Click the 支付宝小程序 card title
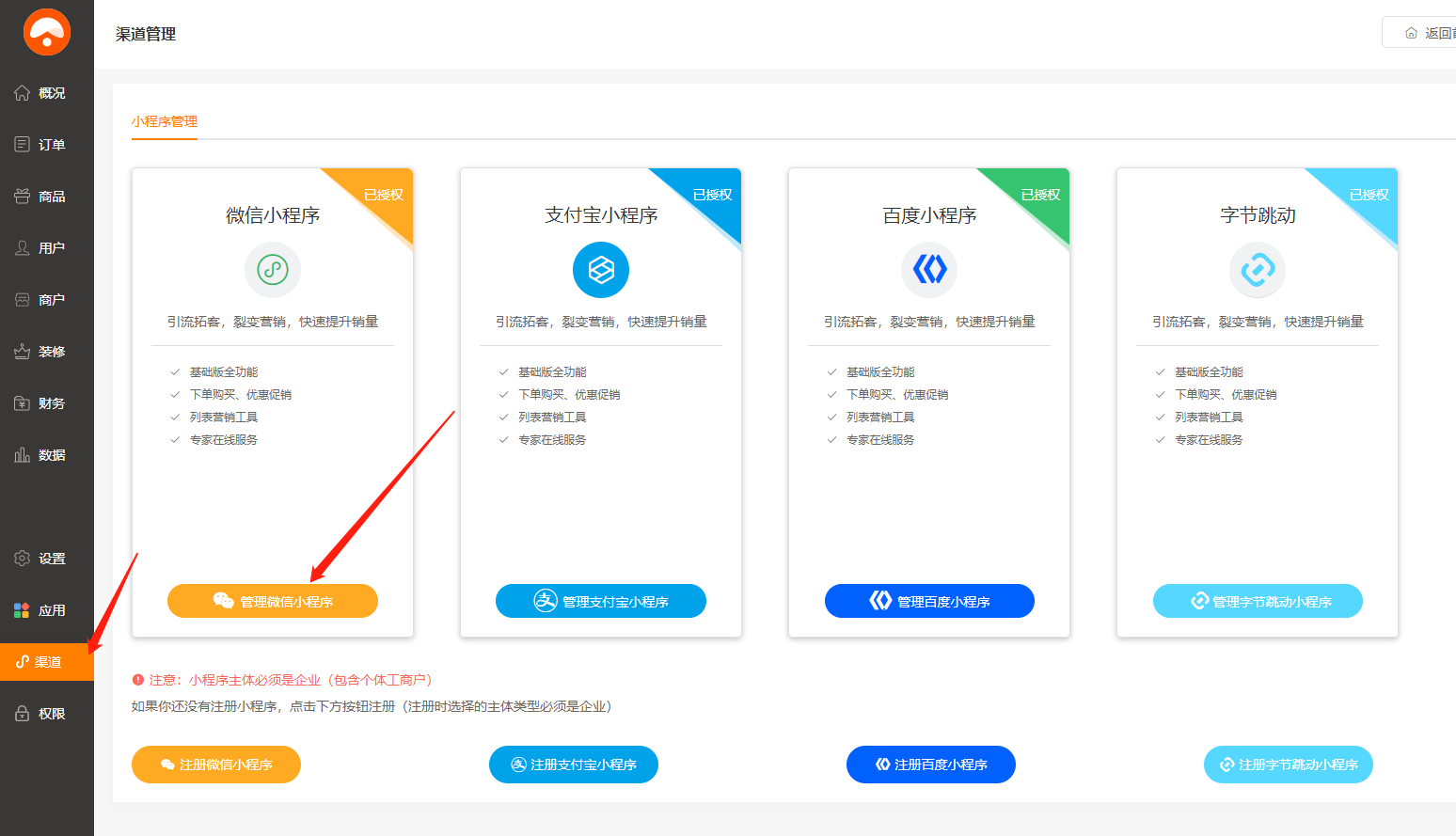The width and height of the screenshot is (1456, 836). coord(601,215)
